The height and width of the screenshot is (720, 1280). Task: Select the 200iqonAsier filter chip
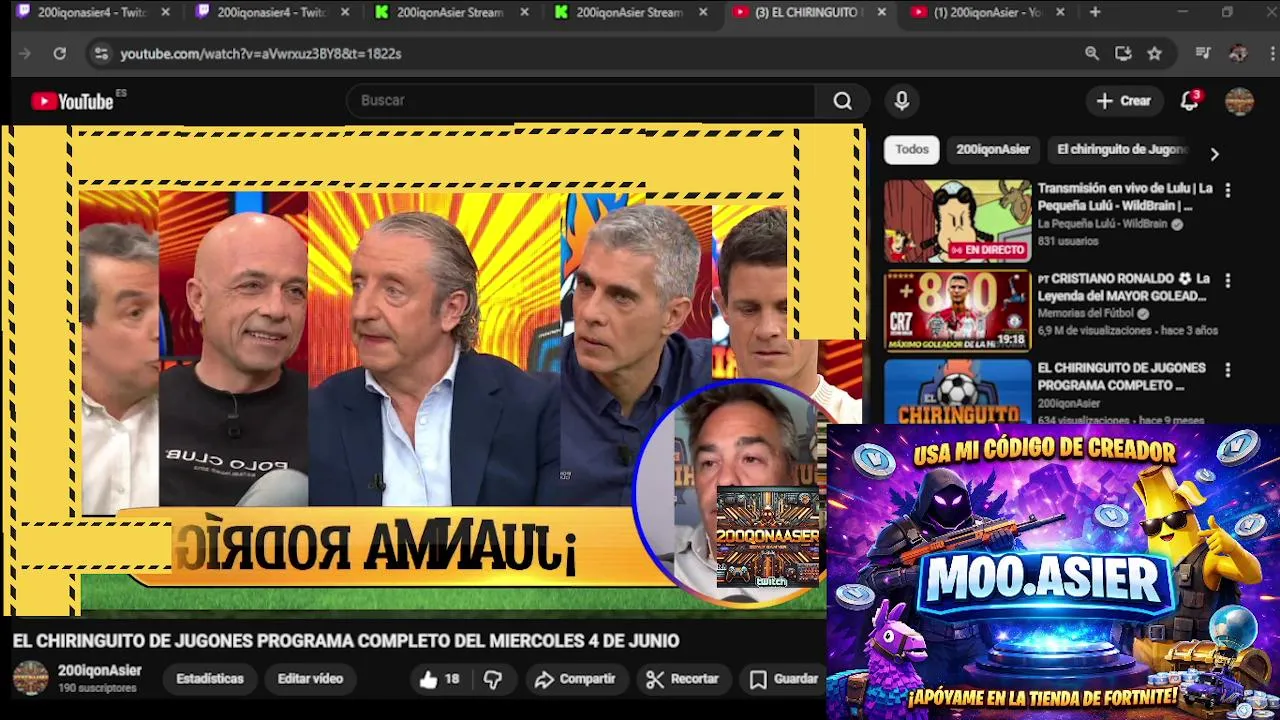(993, 150)
